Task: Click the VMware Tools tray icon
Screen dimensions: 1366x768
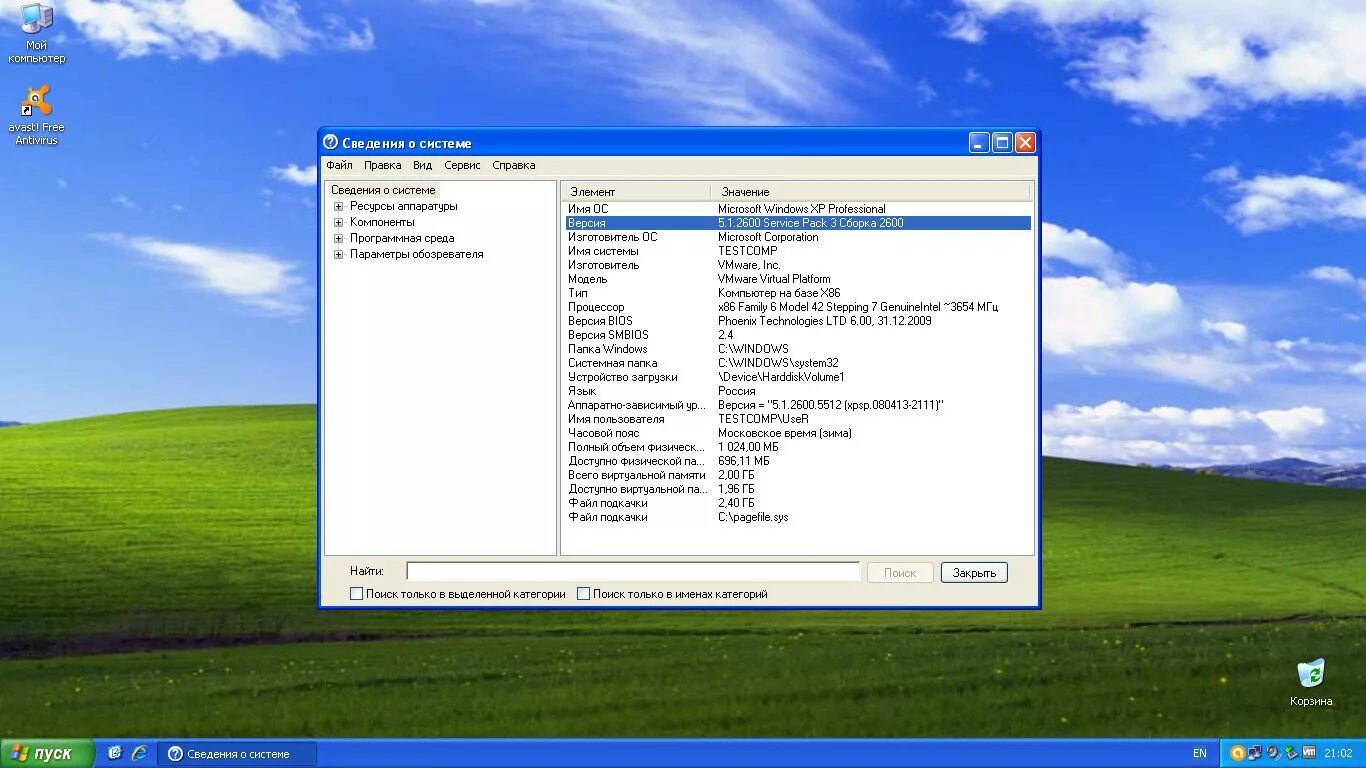Action: [1308, 753]
